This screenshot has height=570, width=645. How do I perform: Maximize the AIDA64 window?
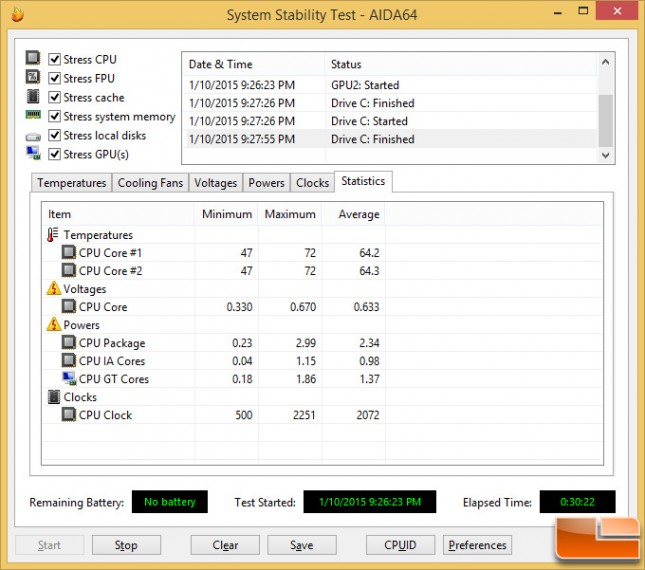click(x=583, y=11)
